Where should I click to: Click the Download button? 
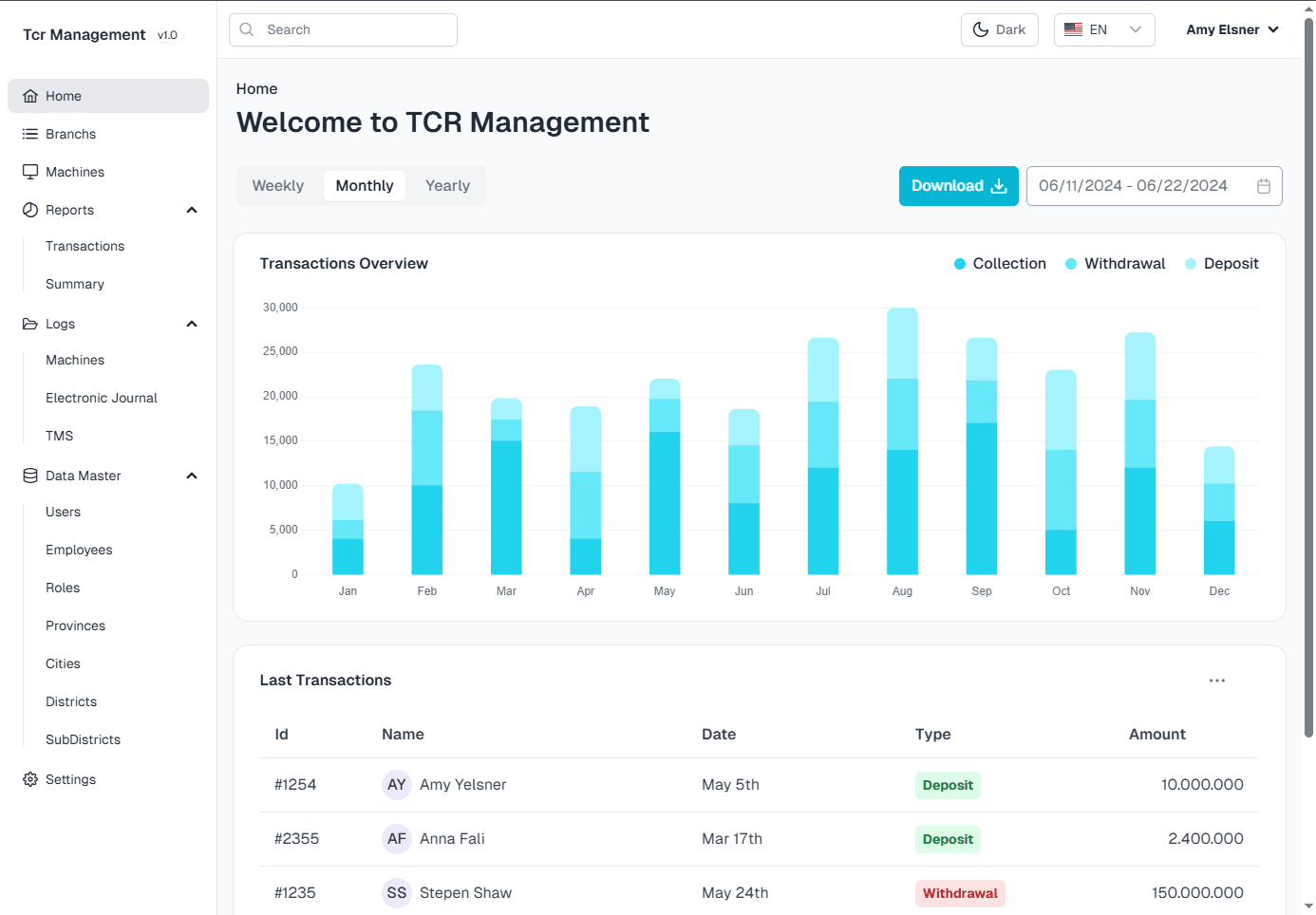pyautogui.click(x=959, y=186)
